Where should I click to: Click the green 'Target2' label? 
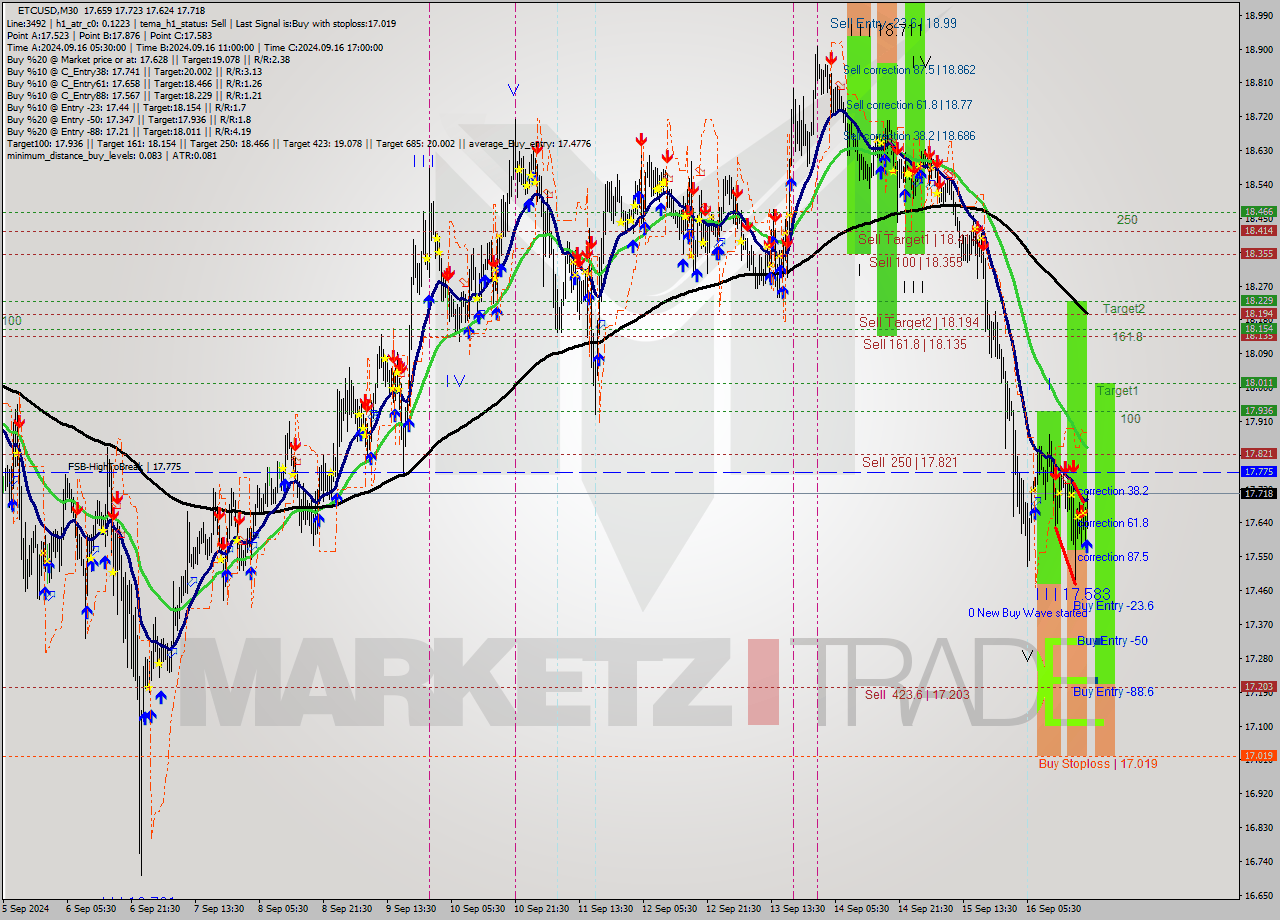coord(1124,309)
